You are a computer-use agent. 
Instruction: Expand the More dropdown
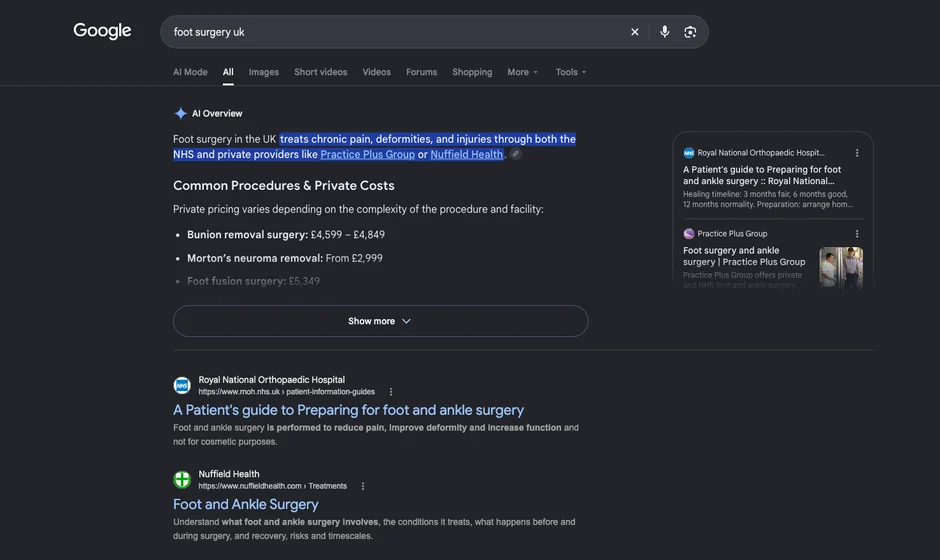[522, 72]
